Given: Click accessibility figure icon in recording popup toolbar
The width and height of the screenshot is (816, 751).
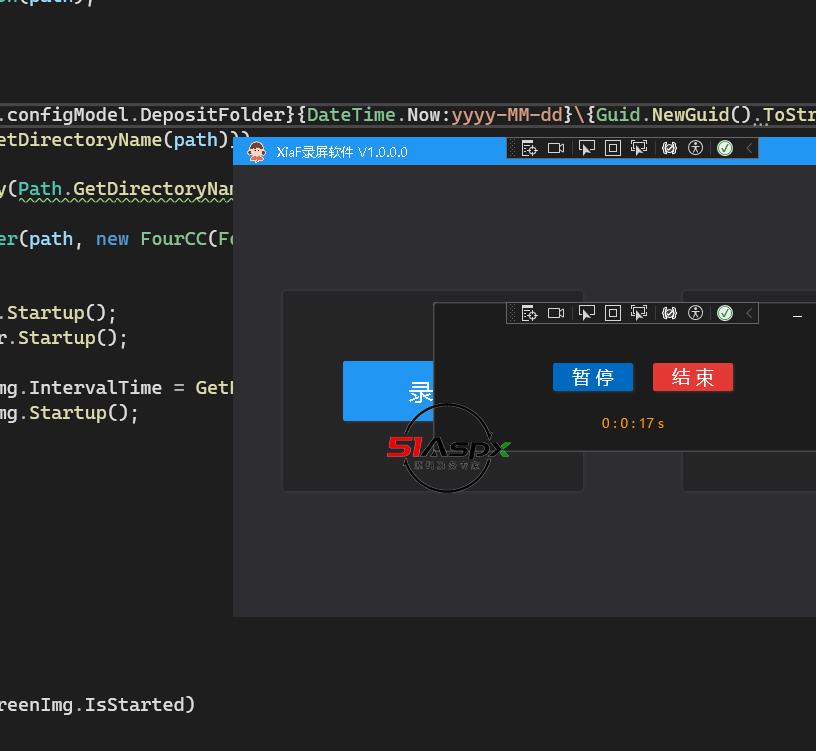Looking at the screenshot, I should click(696, 313).
